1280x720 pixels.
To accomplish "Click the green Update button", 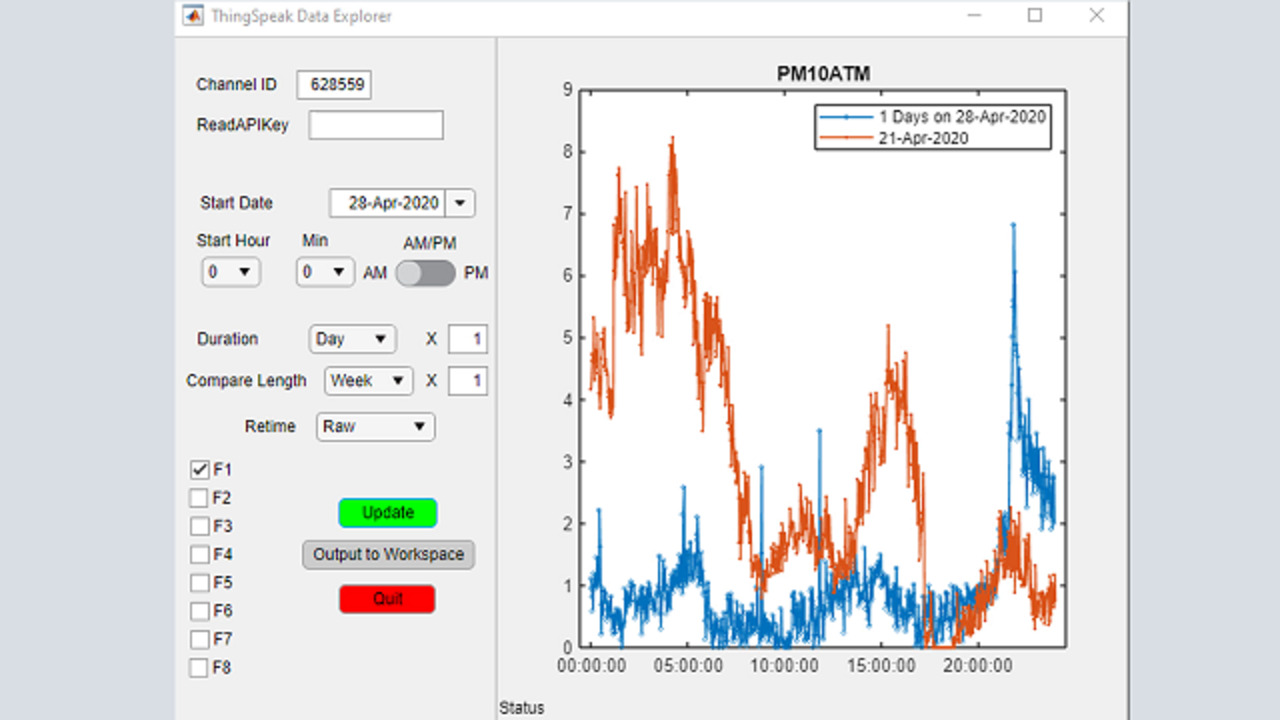I will pyautogui.click(x=388, y=513).
